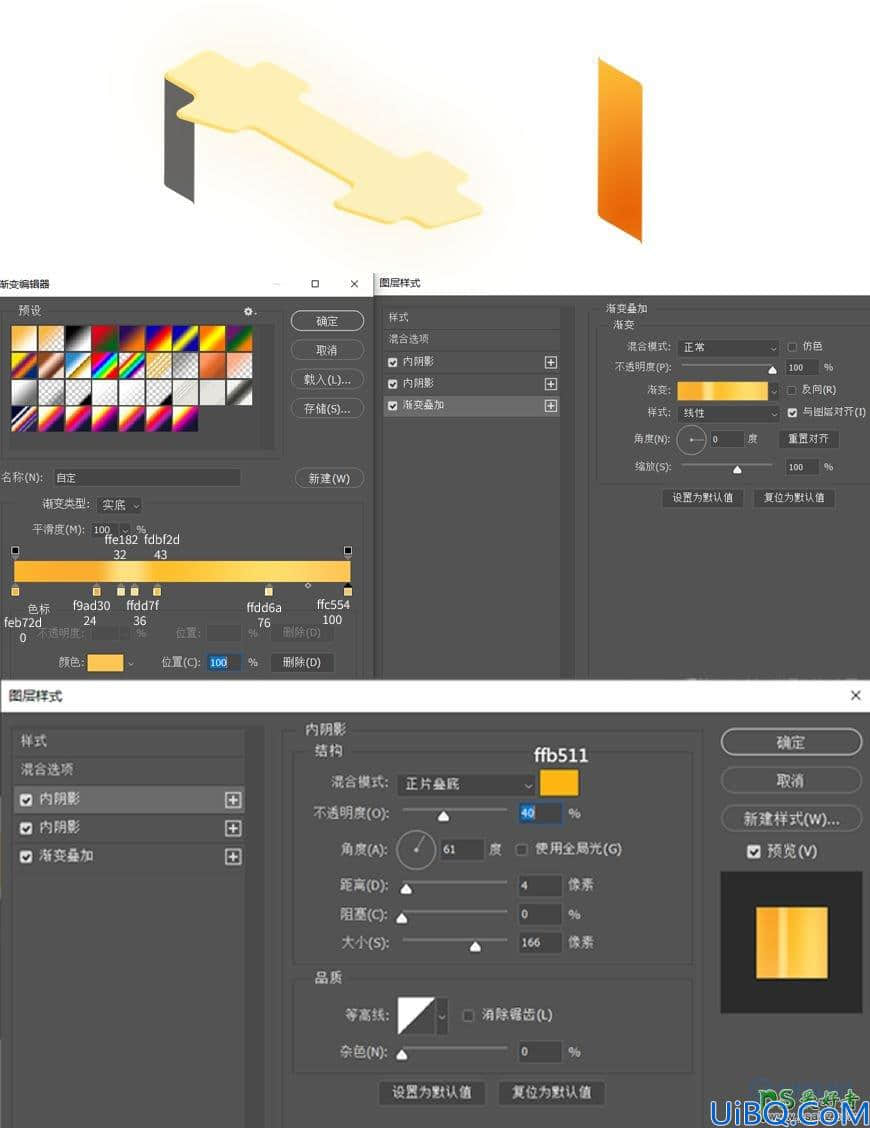Select the fdbf2d color stop at 43

tap(157, 591)
